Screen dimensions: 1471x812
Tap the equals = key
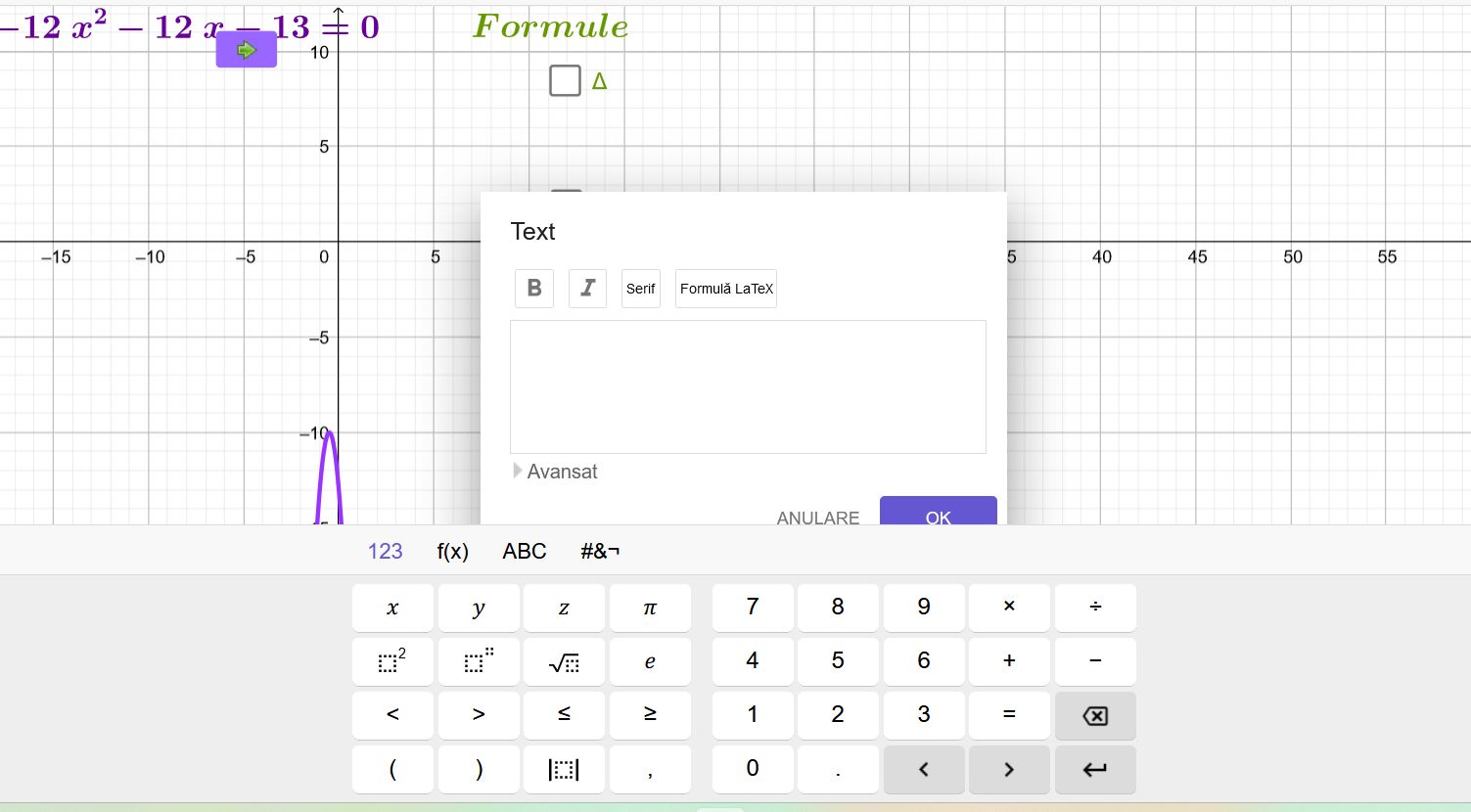pos(1009,715)
